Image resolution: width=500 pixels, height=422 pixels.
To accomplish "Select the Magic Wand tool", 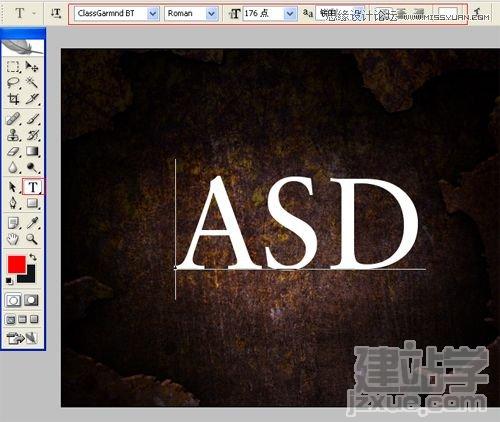I will tap(32, 82).
